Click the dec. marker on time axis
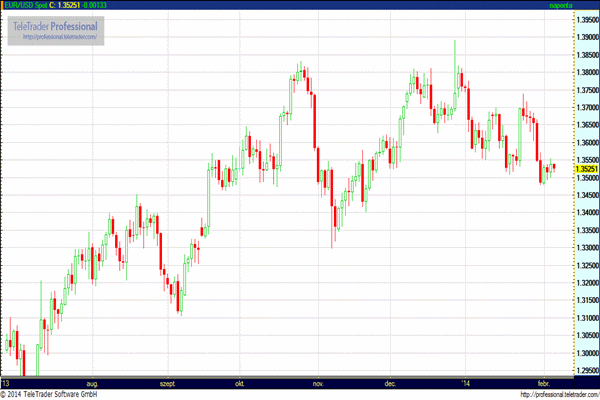The image size is (600, 400). tap(390, 384)
